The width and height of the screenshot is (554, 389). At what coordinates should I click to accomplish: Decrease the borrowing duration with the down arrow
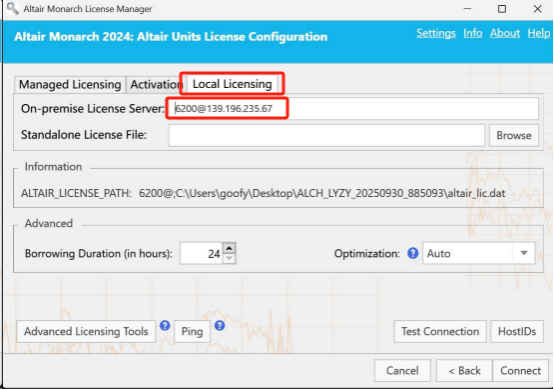point(229,259)
